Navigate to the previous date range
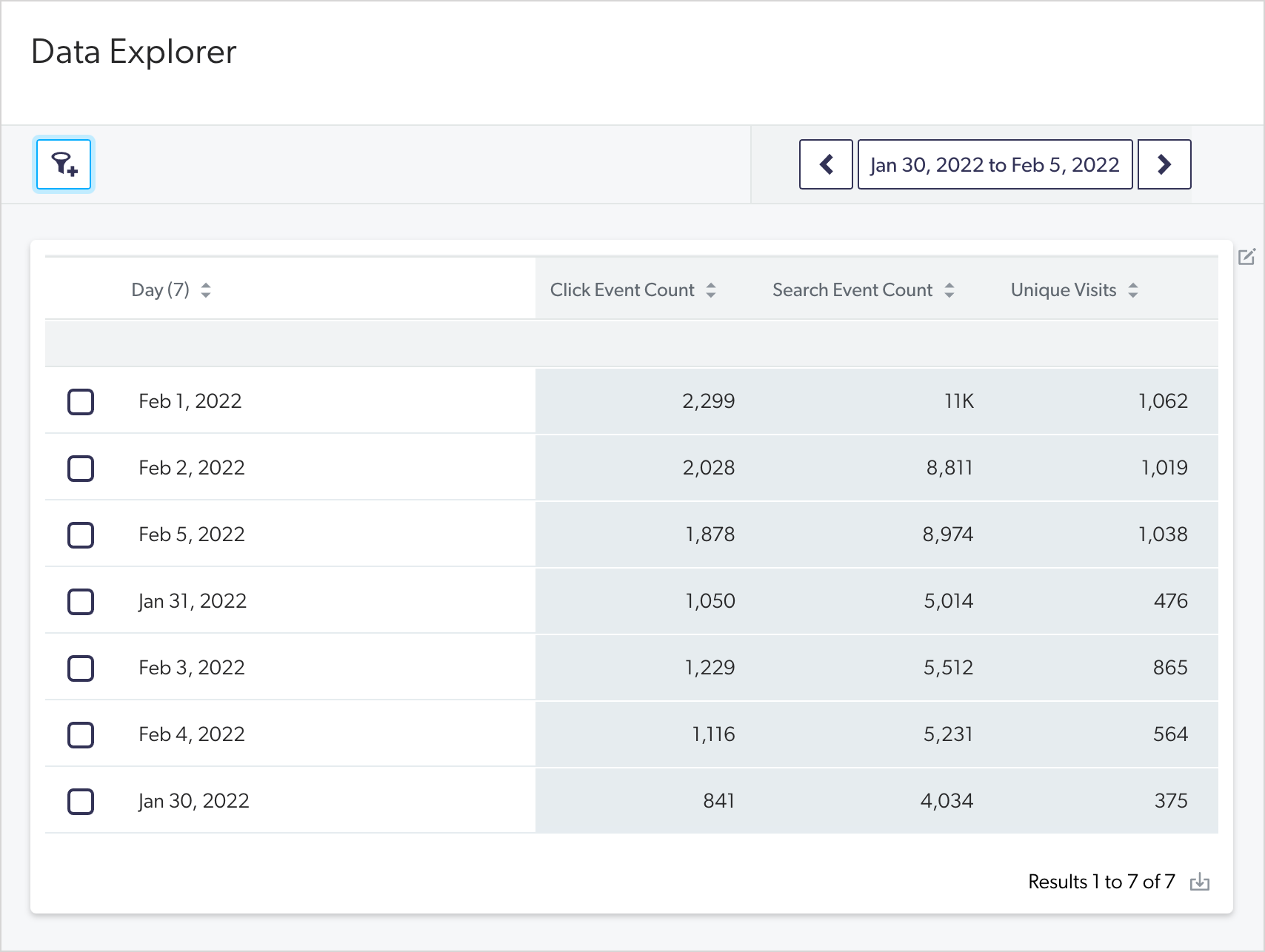 (x=825, y=164)
